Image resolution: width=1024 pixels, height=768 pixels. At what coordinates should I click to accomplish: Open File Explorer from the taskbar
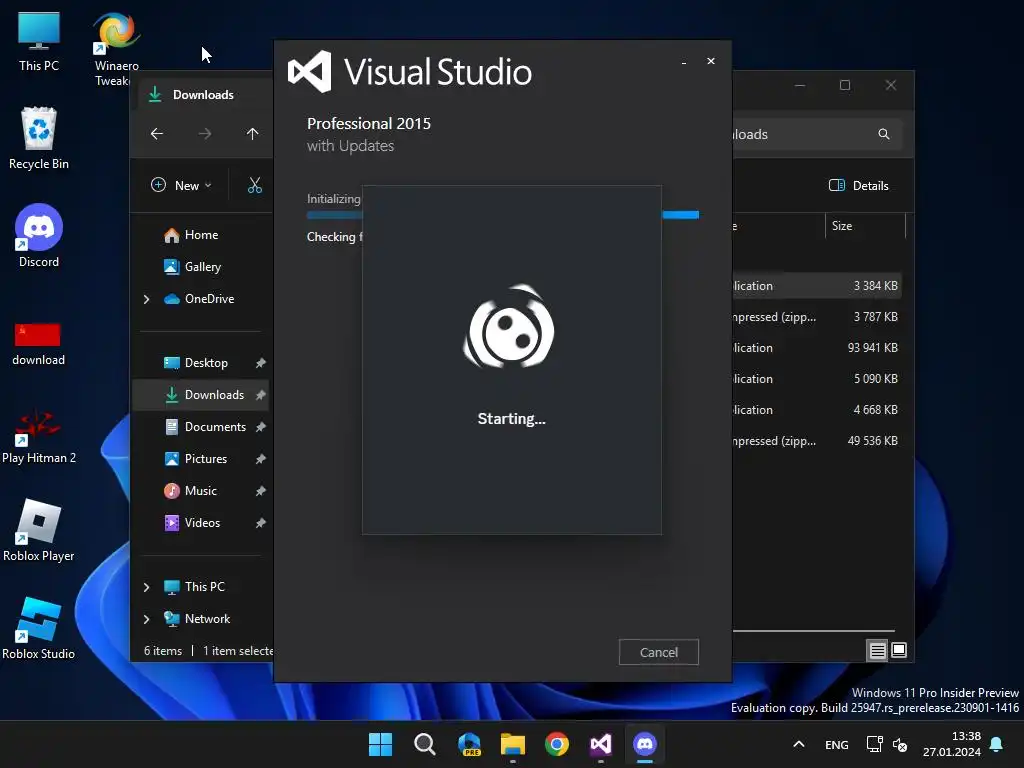tap(513, 744)
